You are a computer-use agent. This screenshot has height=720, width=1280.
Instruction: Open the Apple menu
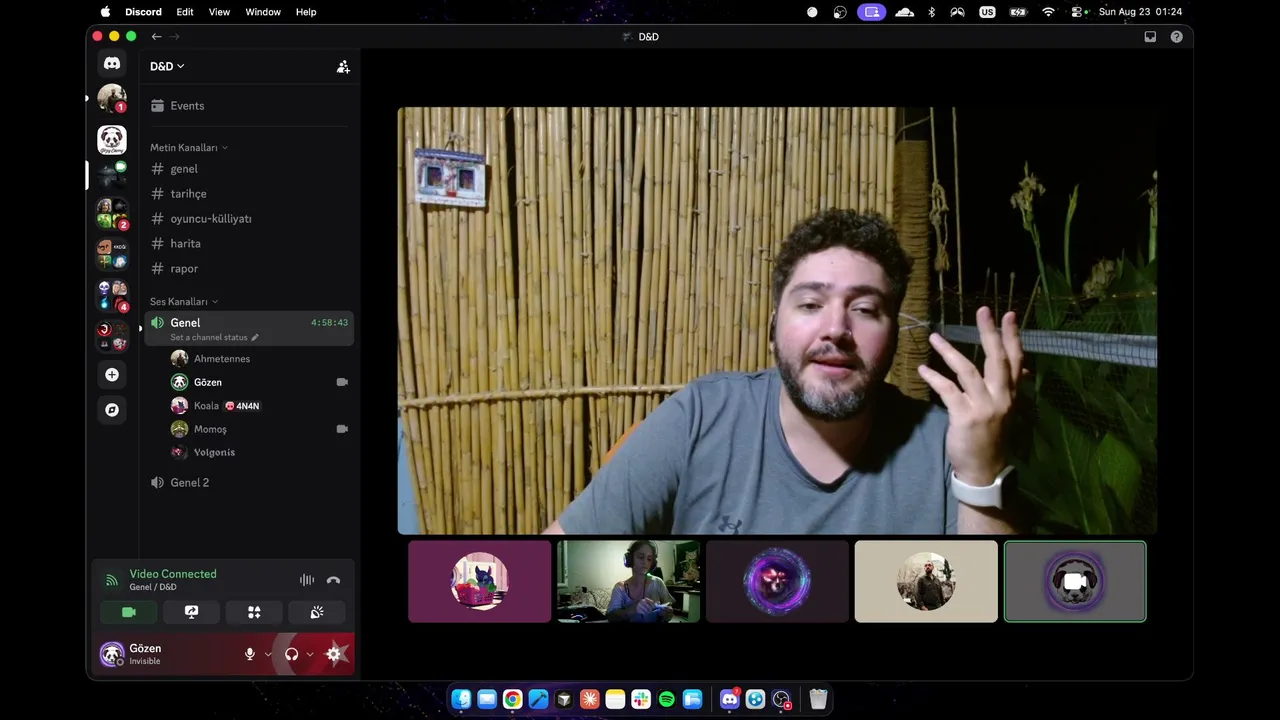pos(105,12)
